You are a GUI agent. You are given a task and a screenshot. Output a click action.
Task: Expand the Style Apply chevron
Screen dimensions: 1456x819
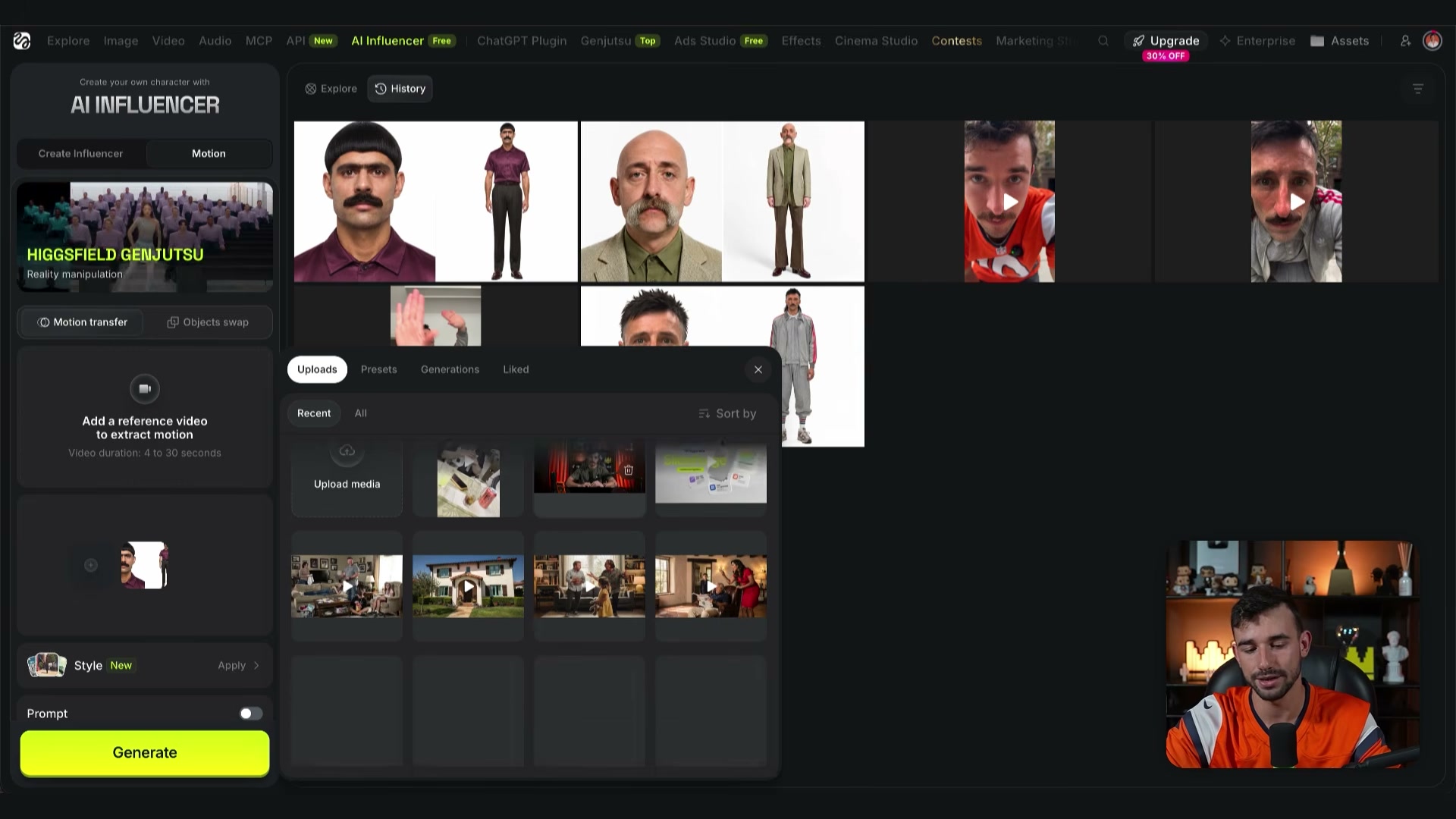coord(256,666)
